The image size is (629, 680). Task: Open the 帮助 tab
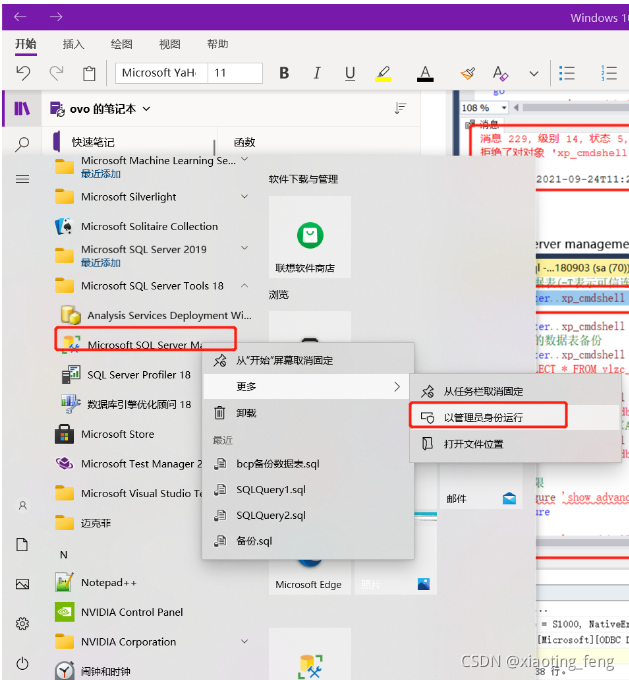[x=217, y=44]
